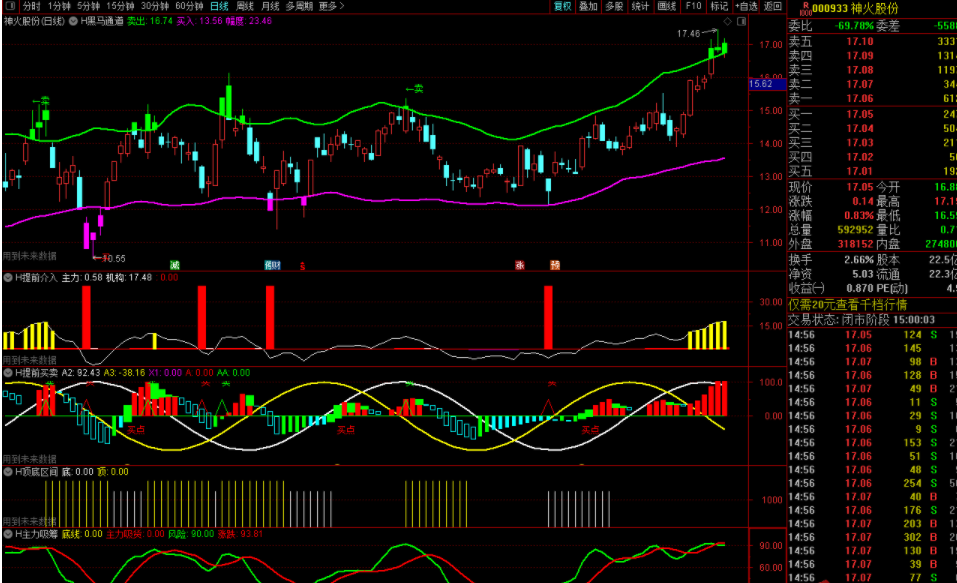Click the +自选 add-to-watchlist button
The width and height of the screenshot is (957, 583).
click(x=747, y=6)
